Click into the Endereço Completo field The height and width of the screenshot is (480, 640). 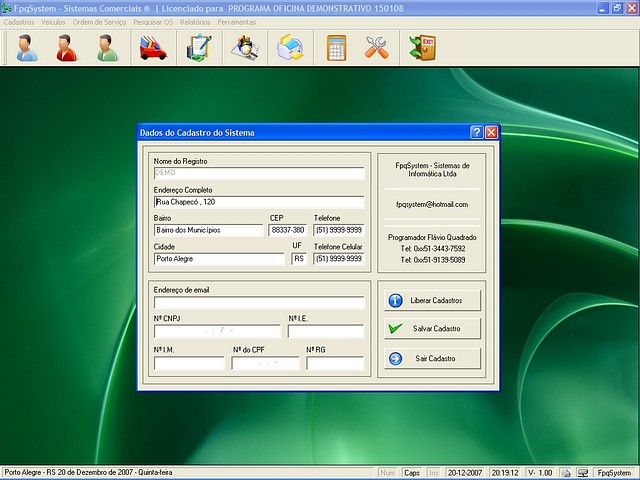(x=259, y=202)
